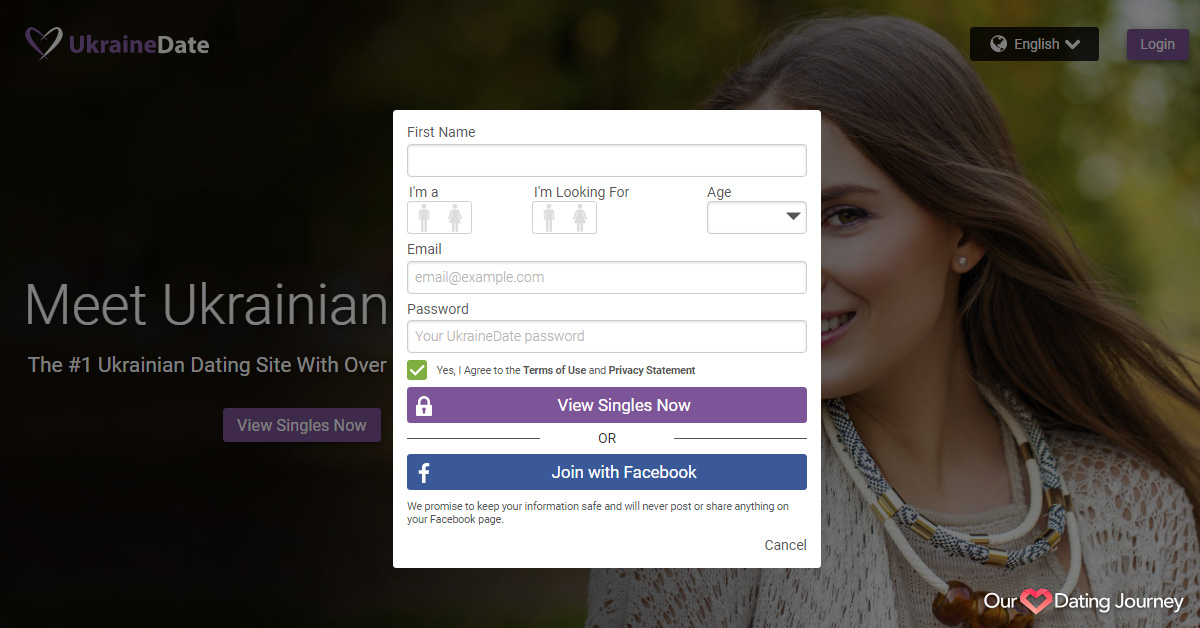Open the Terms of Use link

[x=554, y=370]
